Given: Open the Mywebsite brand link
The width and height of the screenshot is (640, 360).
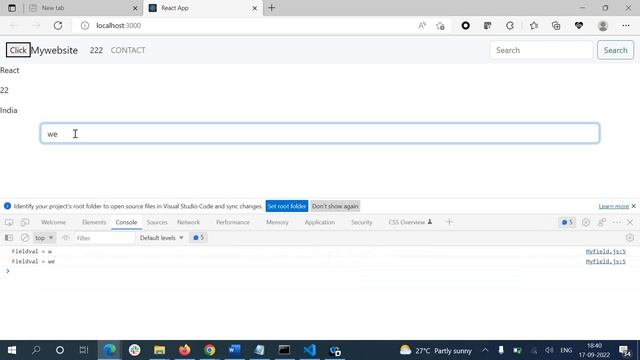Looking at the screenshot, I should point(55,50).
